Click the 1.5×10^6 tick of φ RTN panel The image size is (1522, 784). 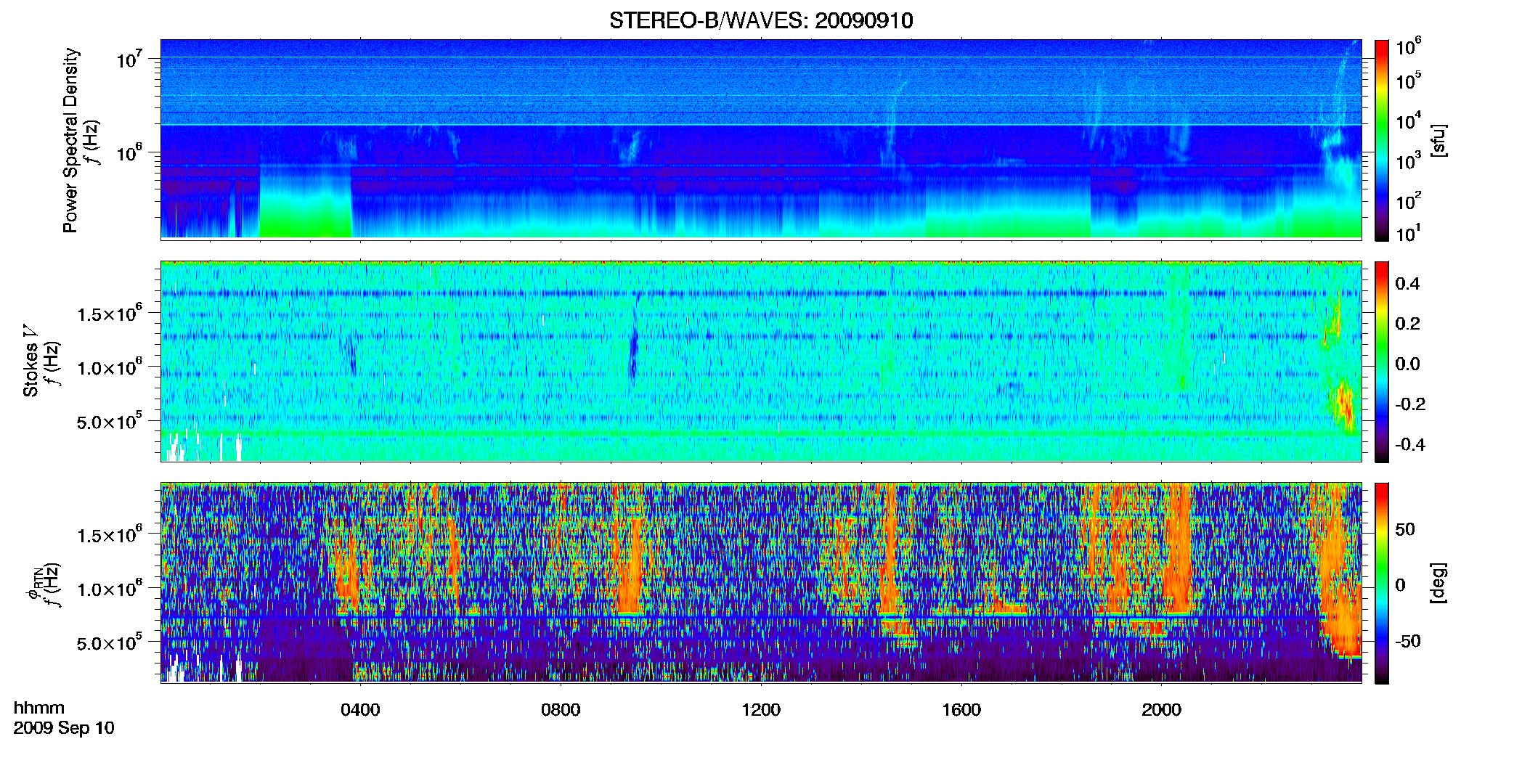(110, 535)
